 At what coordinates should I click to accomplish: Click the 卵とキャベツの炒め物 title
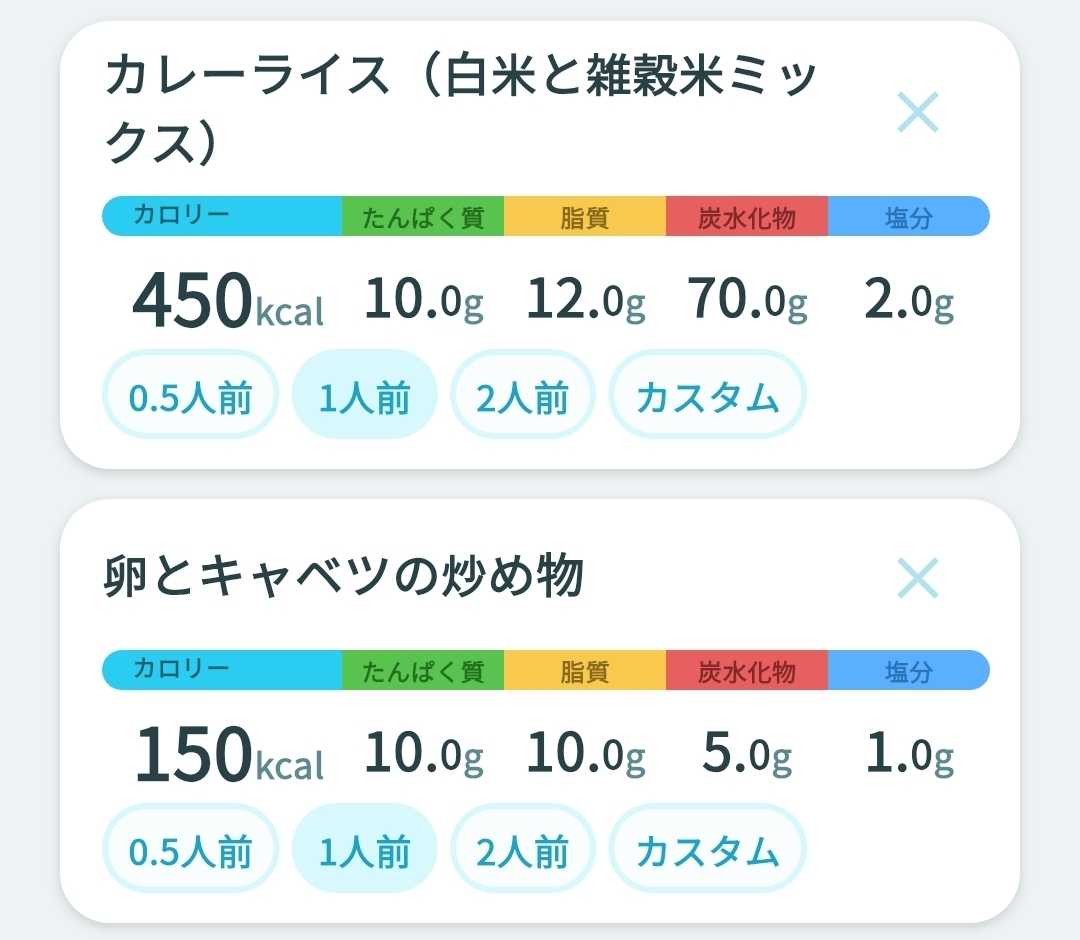(x=344, y=576)
